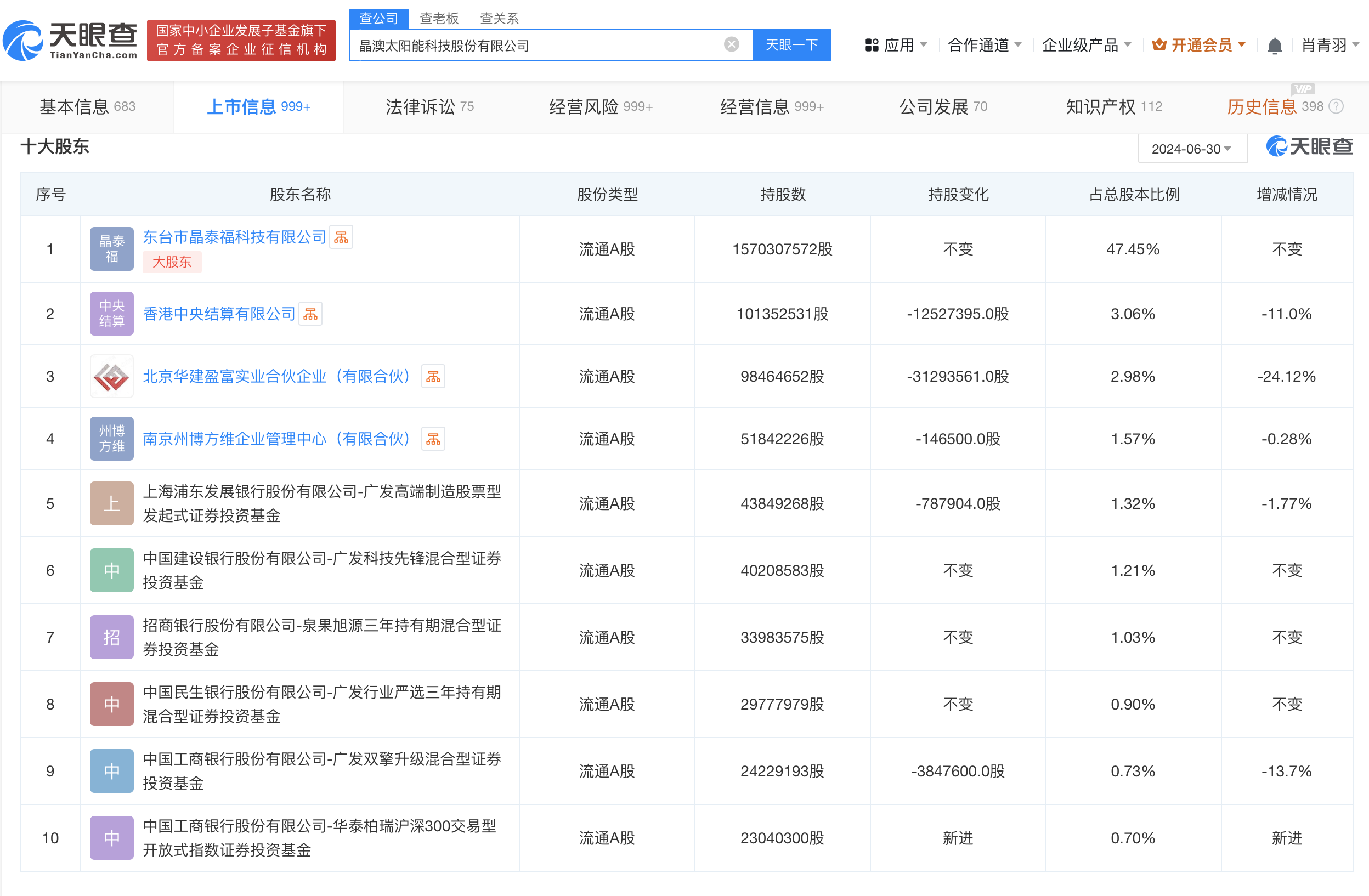Click 中国建设银行-广发科技先锋 fund name
Viewport: 1369px width, 896px height.
click(x=321, y=570)
